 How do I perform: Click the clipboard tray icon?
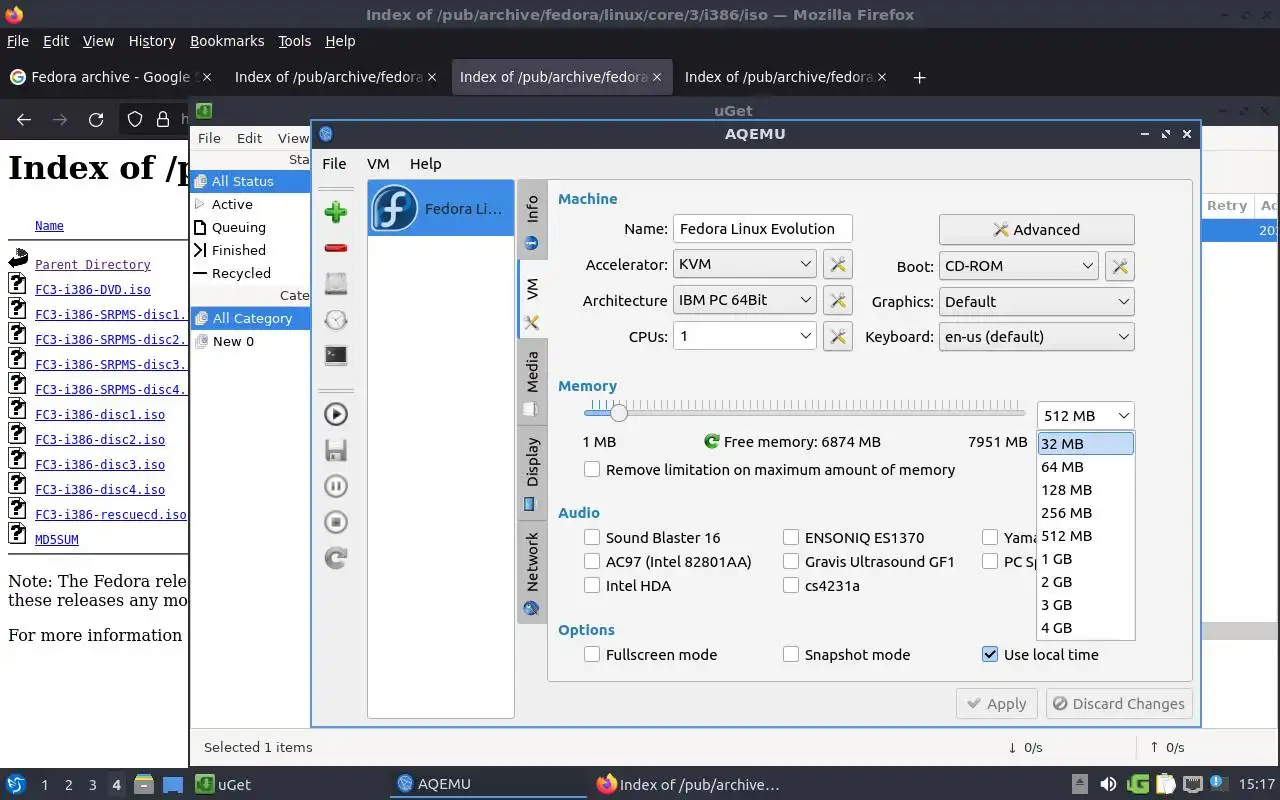(1165, 784)
